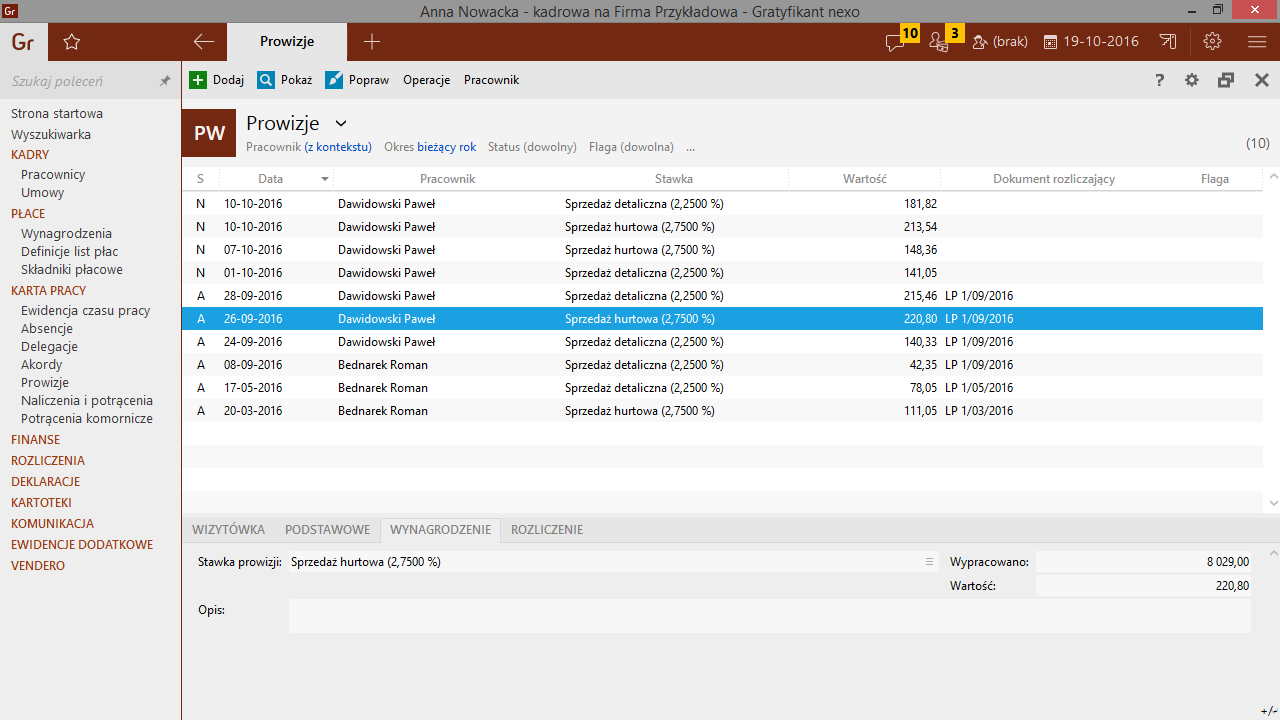Screen dimensions: 1280x720
Task: Go back with the left arrow
Action: 204,42
